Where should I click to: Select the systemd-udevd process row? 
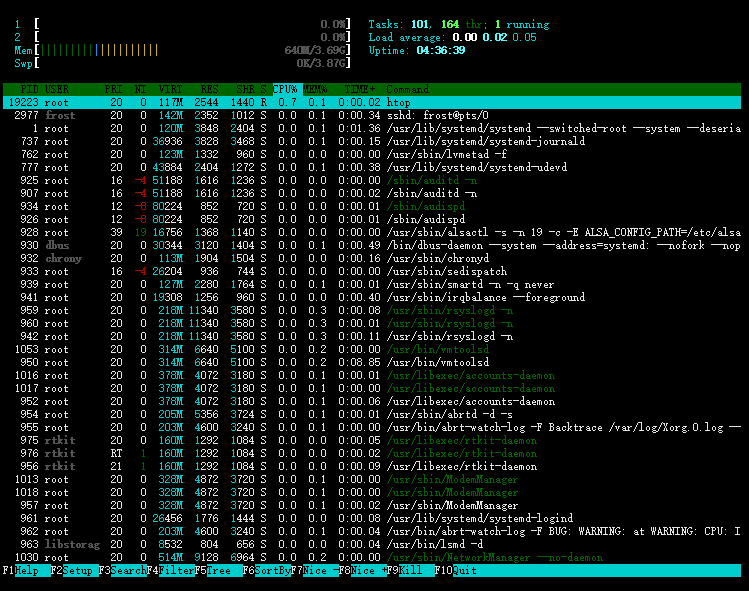coord(372,167)
